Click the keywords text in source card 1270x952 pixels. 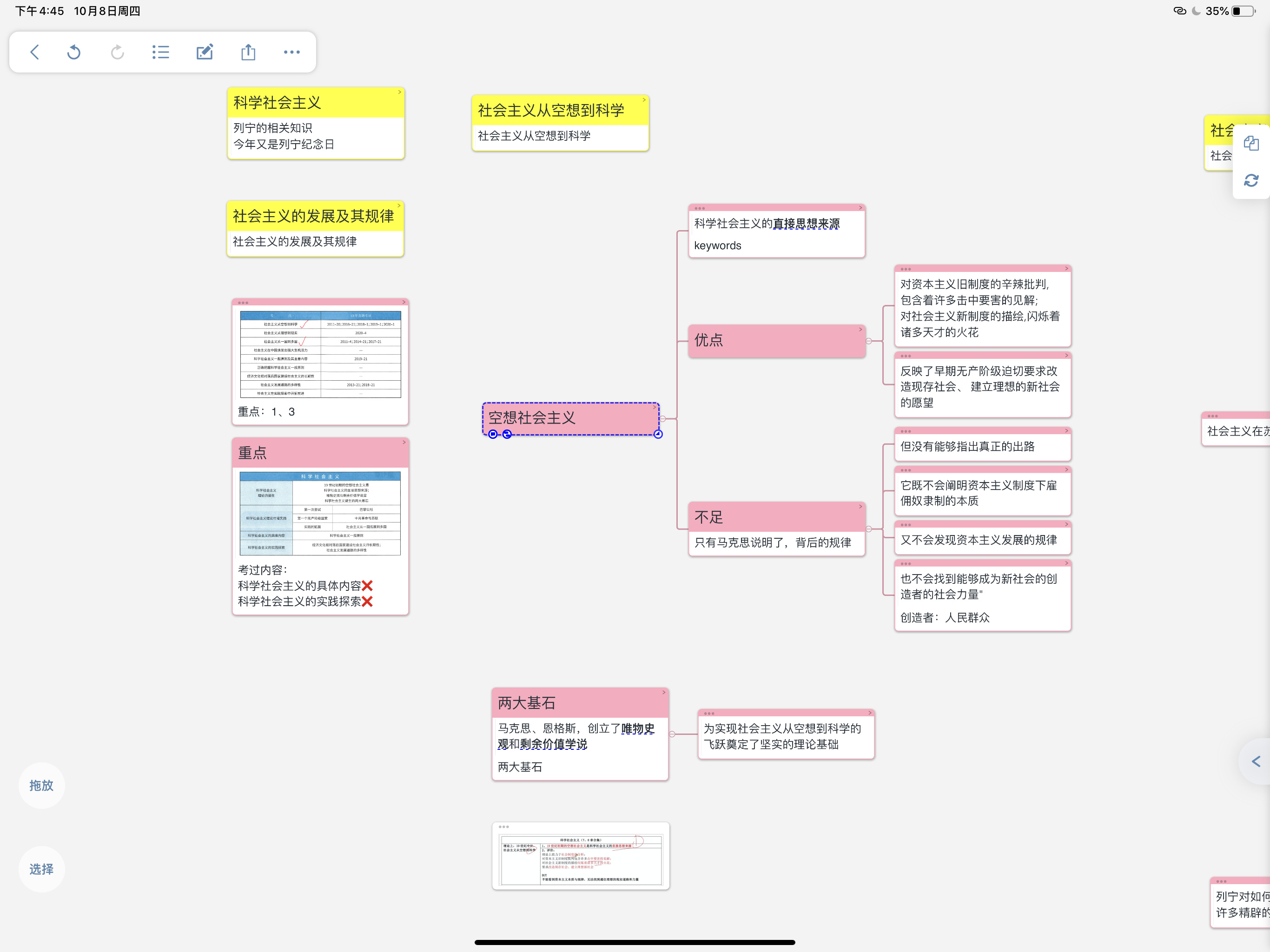(x=718, y=245)
